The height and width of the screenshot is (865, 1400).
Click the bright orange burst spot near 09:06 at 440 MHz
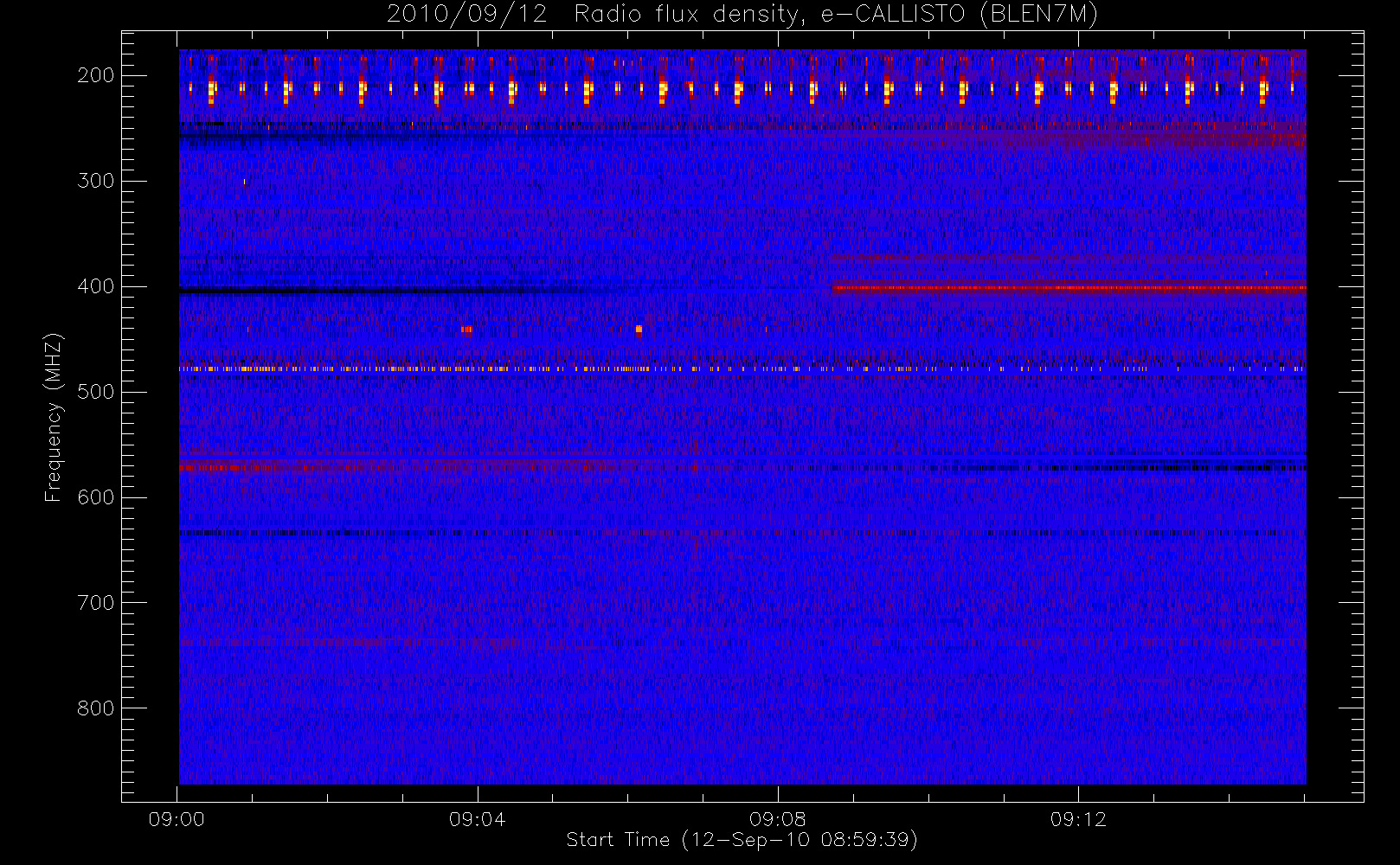[639, 330]
